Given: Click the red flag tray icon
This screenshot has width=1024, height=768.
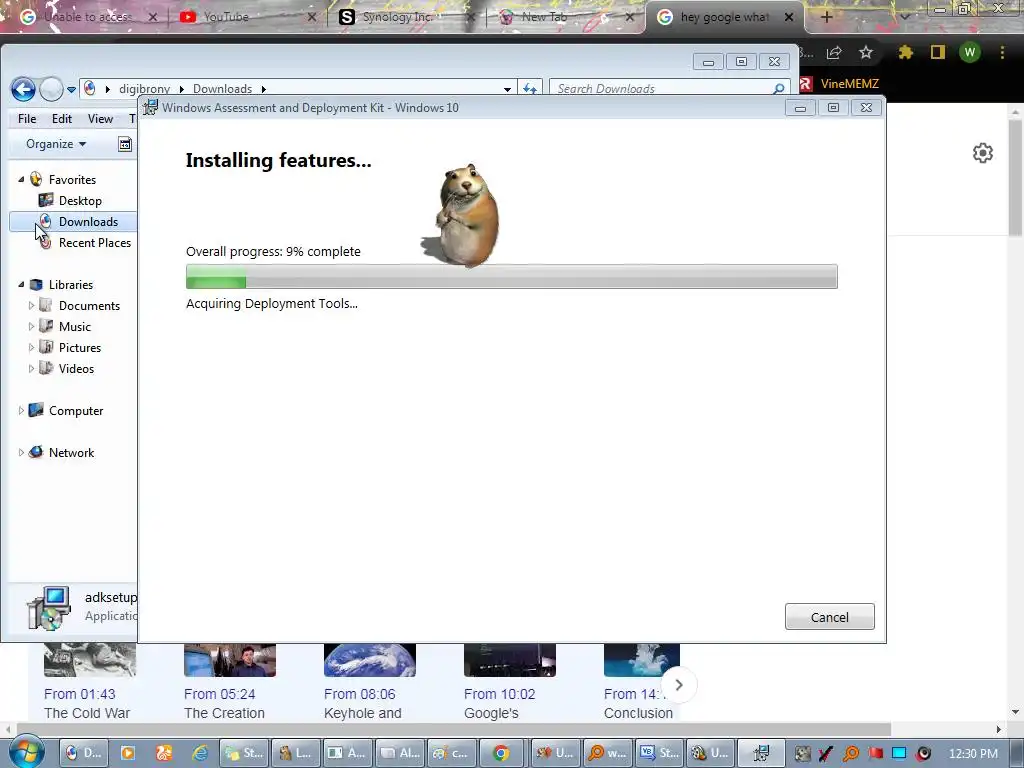Looking at the screenshot, I should pos(875,754).
